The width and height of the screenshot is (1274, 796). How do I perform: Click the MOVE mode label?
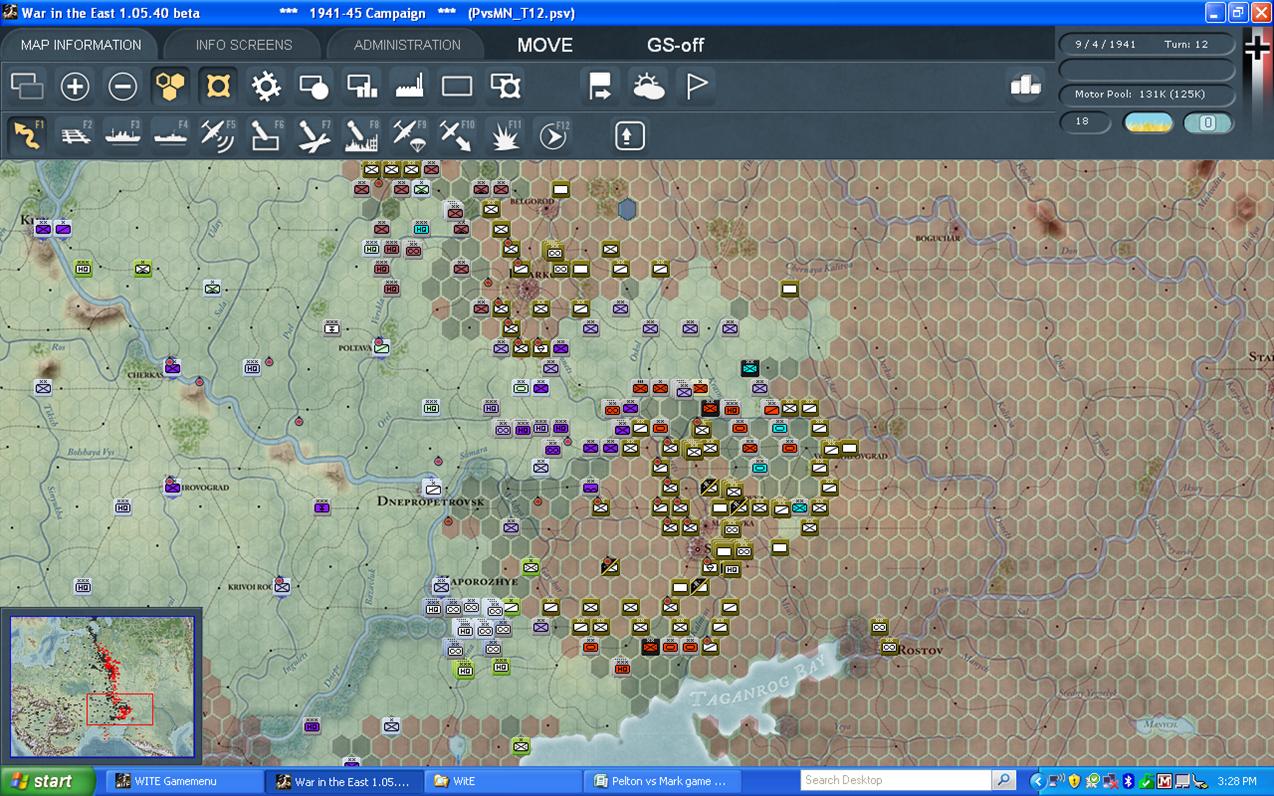[545, 45]
